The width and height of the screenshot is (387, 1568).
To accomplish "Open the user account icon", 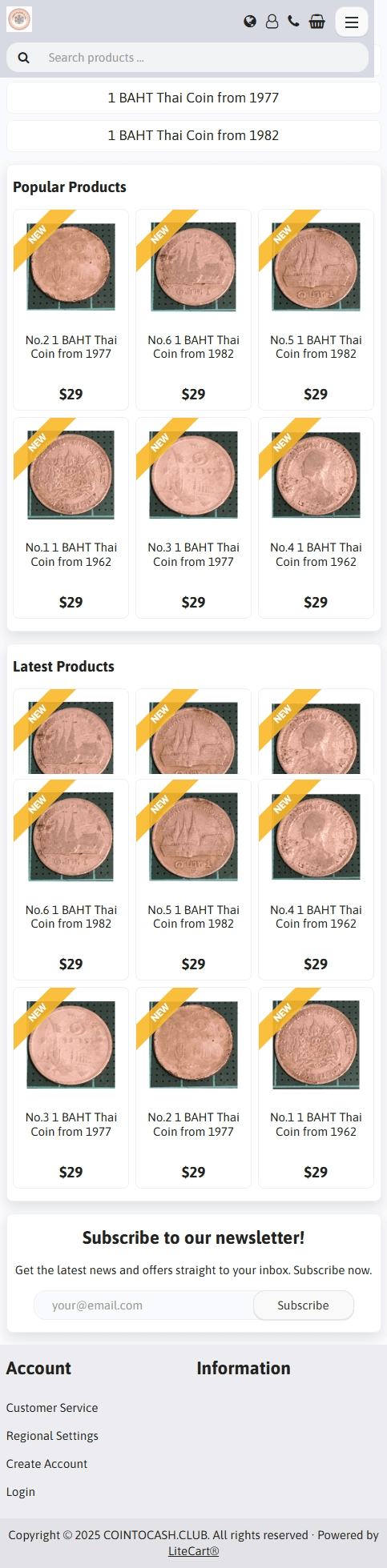I will click(x=272, y=22).
